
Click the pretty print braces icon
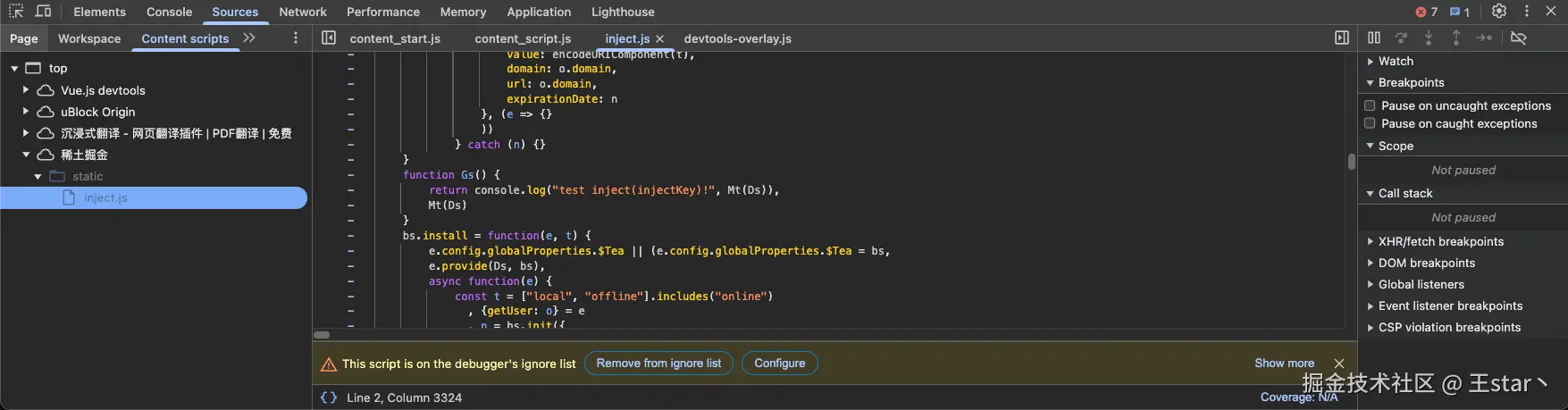(329, 397)
